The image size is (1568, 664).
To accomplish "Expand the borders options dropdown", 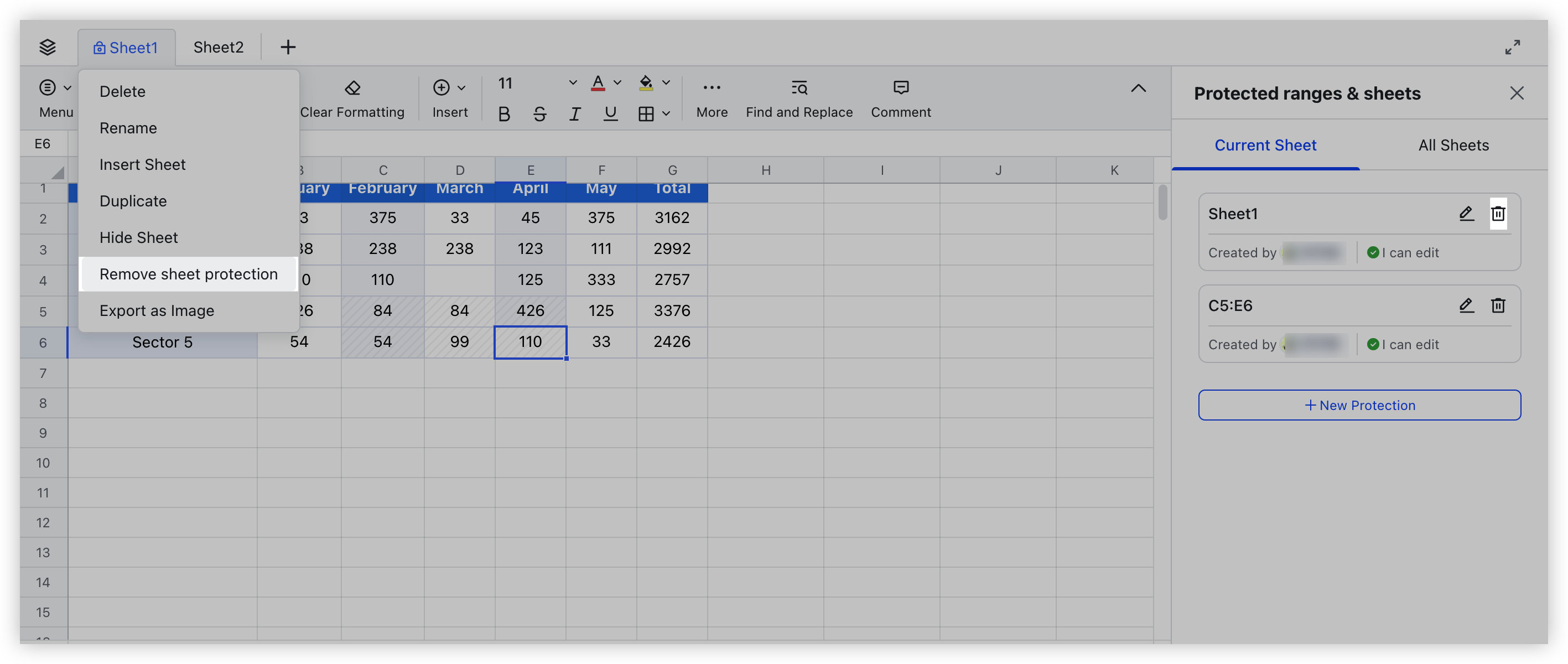I will (666, 113).
